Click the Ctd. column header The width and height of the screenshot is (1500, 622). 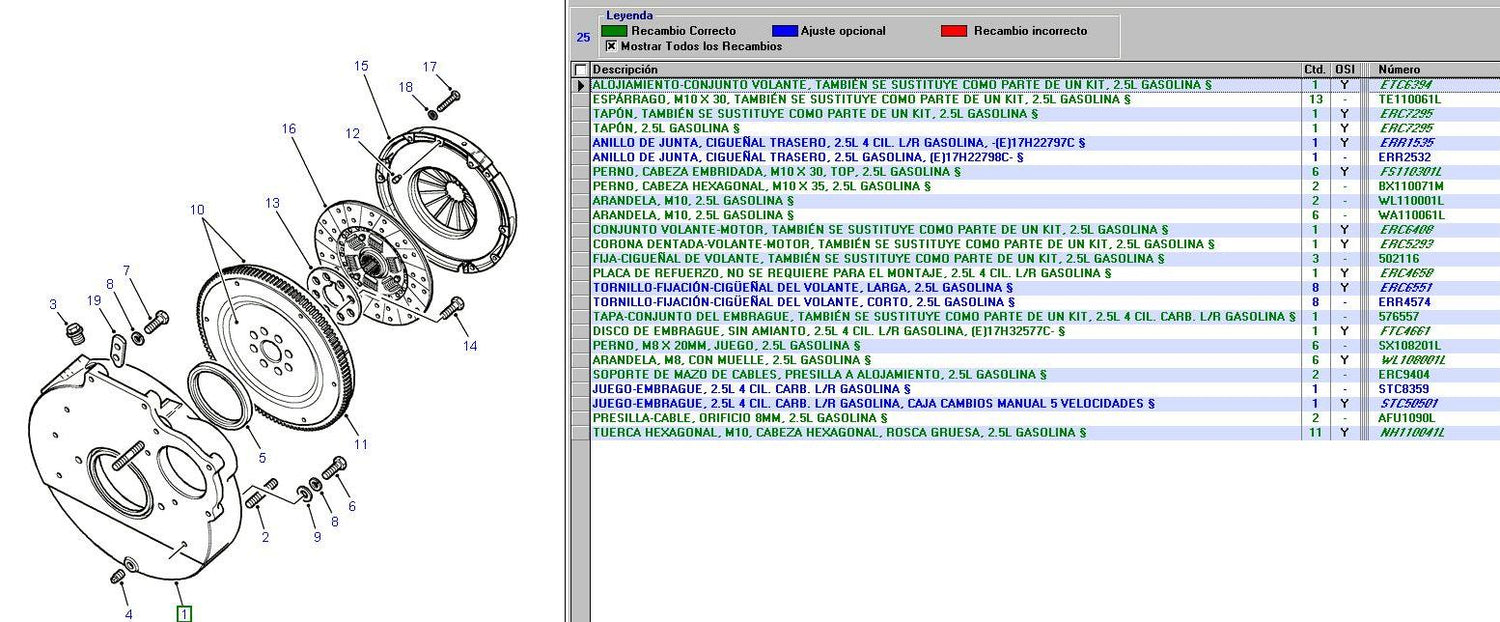tap(1314, 70)
